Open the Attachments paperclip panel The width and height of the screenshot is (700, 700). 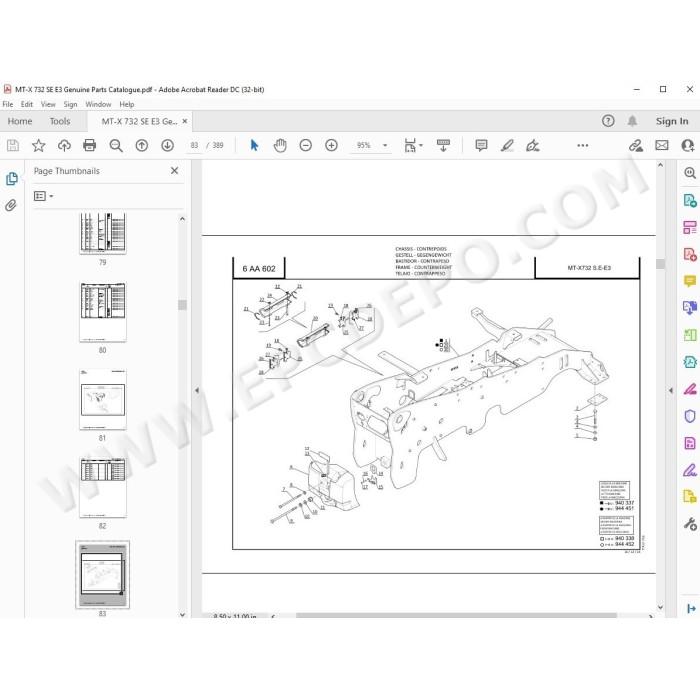[x=11, y=205]
